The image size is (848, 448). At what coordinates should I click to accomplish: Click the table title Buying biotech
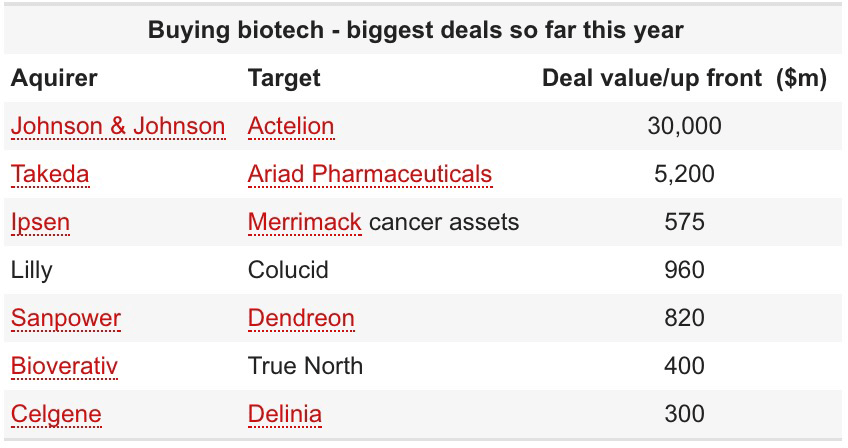pos(415,30)
